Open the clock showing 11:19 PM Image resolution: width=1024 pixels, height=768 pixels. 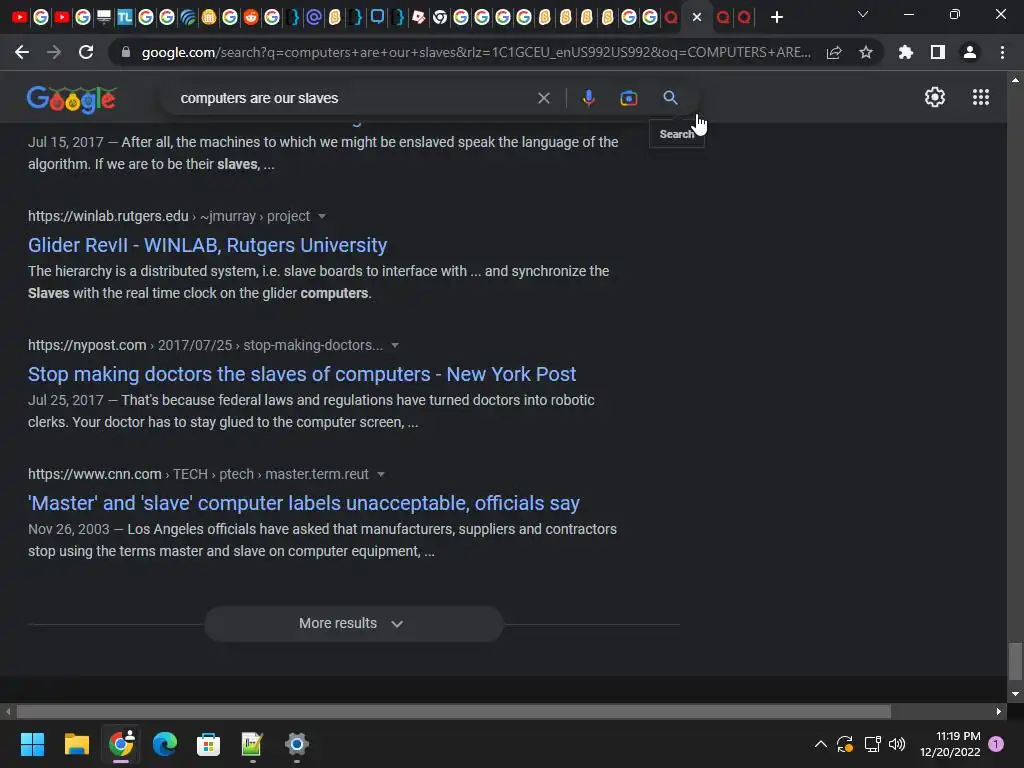click(x=950, y=744)
